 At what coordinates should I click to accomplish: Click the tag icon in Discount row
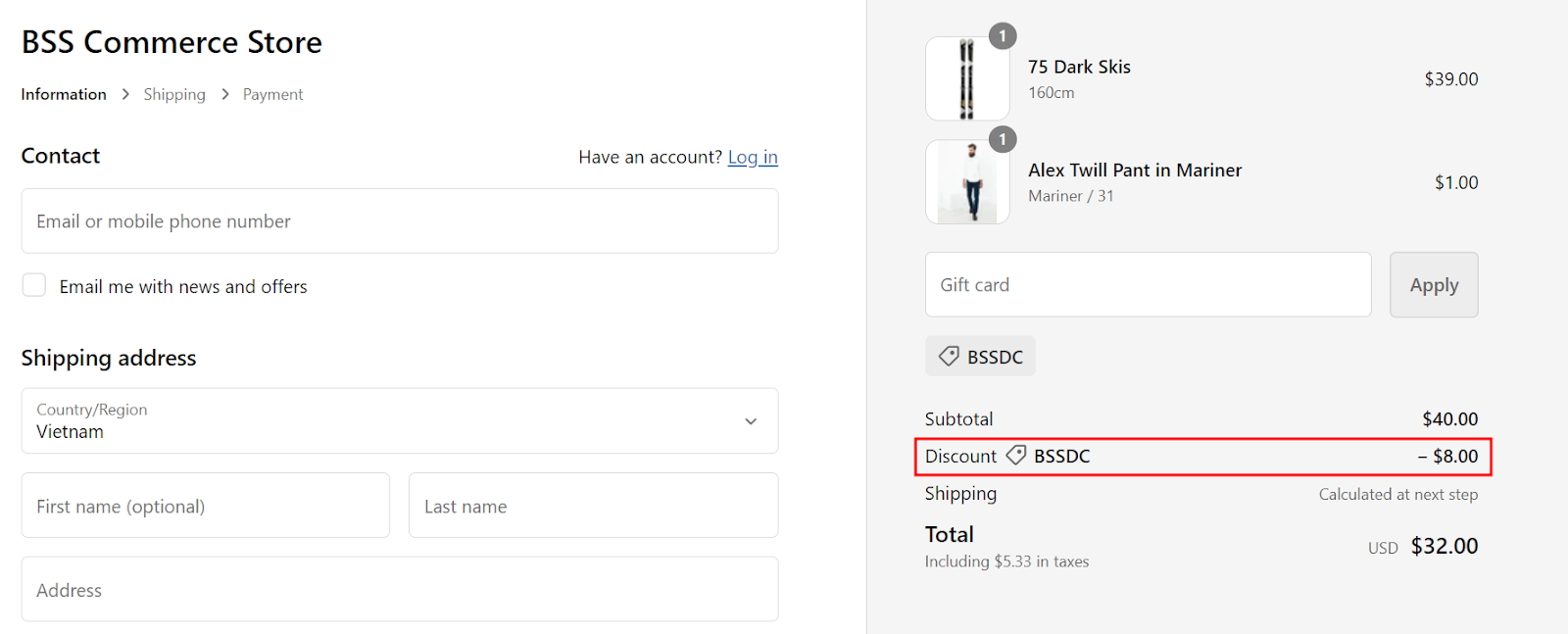point(1016,456)
